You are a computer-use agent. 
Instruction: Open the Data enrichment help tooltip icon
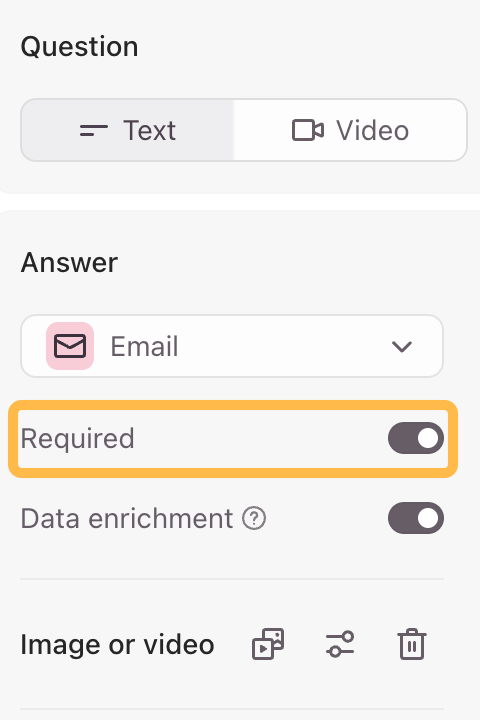click(x=254, y=518)
